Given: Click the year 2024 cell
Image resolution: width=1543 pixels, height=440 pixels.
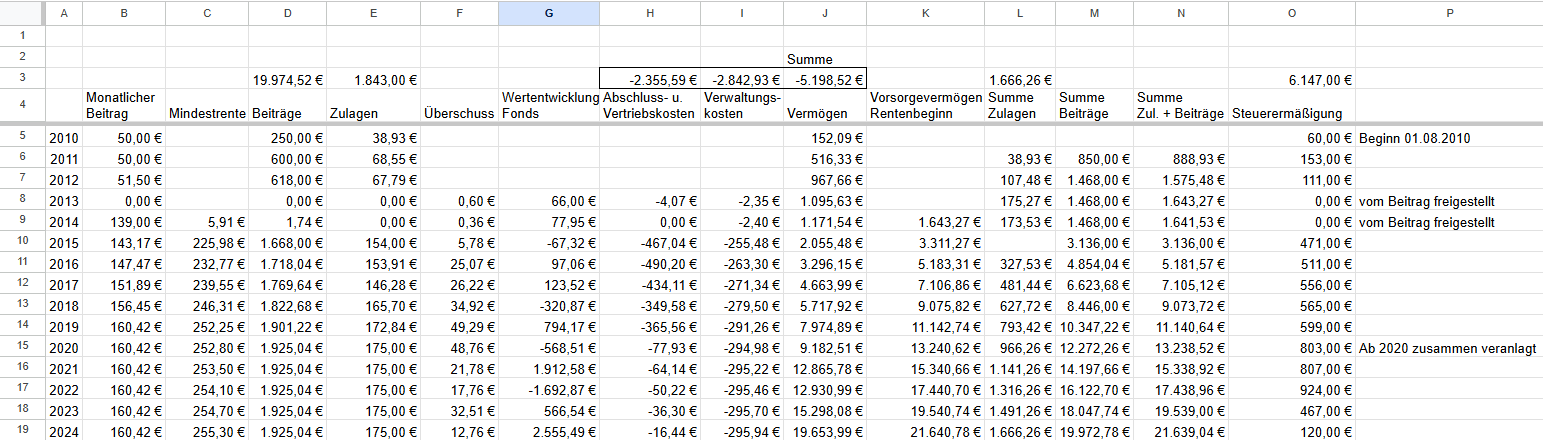Looking at the screenshot, I should click(63, 432).
